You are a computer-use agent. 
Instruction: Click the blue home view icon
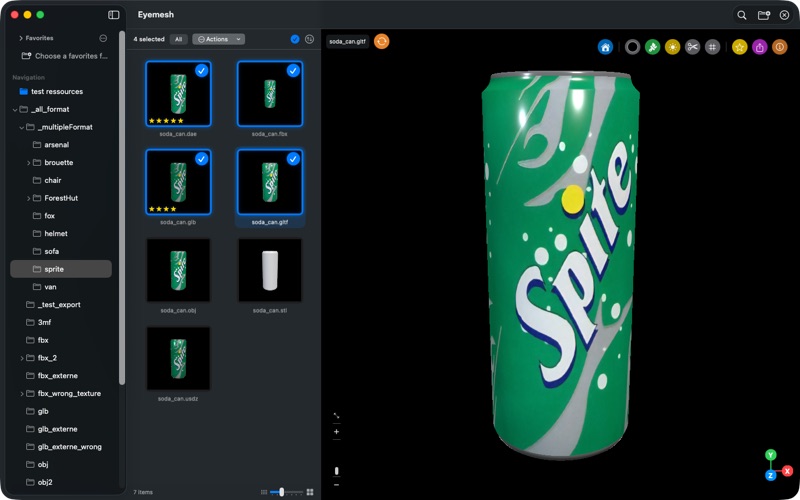(605, 47)
